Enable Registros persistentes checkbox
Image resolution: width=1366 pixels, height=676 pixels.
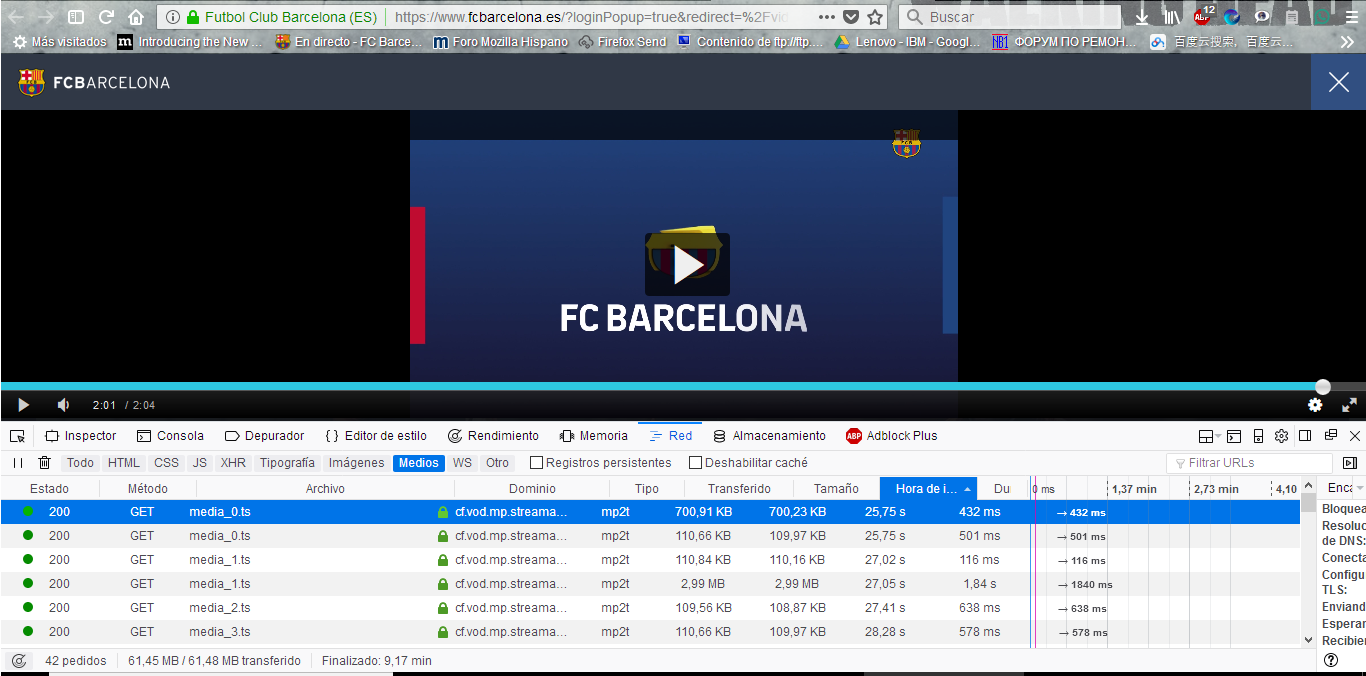tap(536, 463)
